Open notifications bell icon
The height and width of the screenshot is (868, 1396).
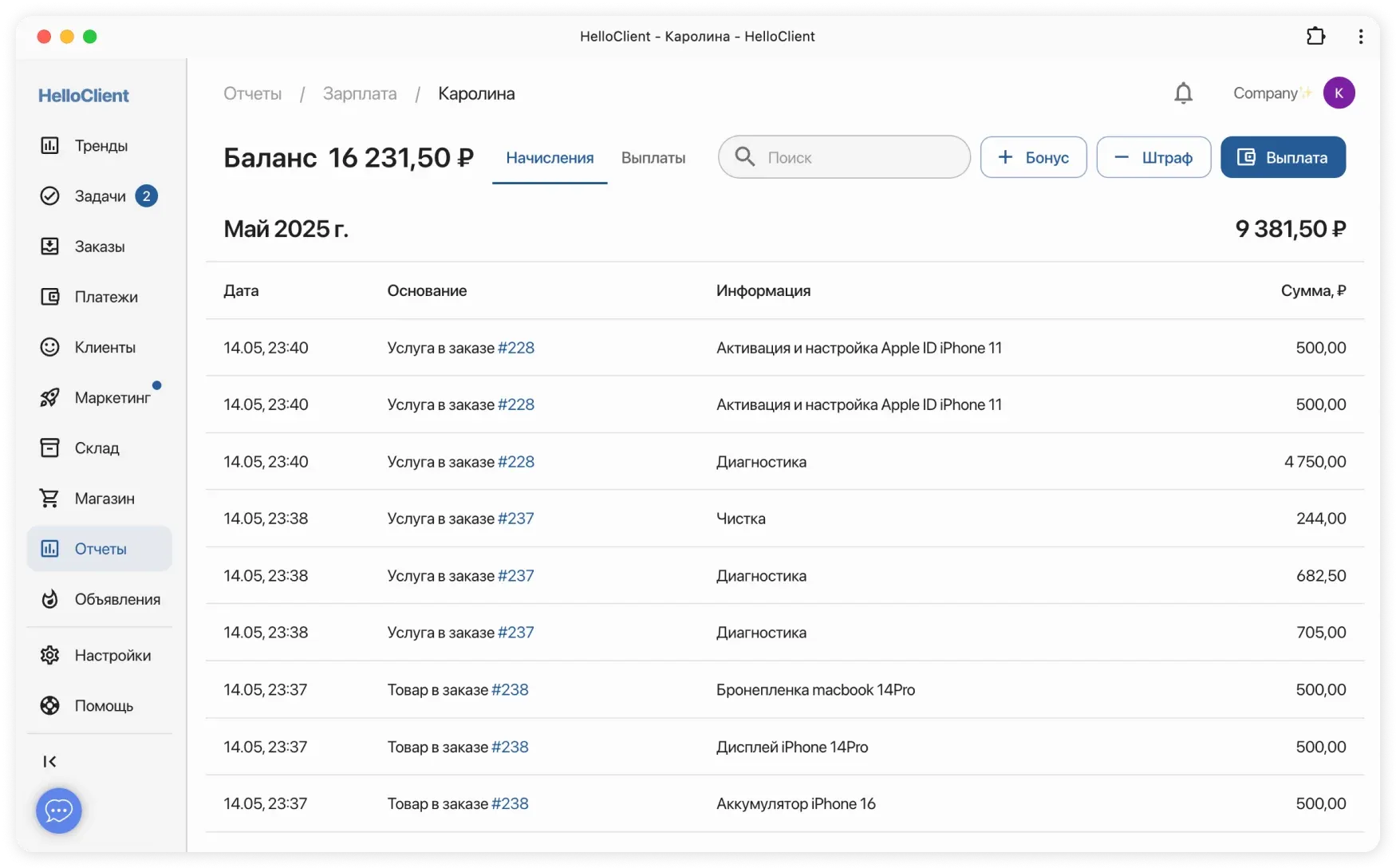point(1183,93)
